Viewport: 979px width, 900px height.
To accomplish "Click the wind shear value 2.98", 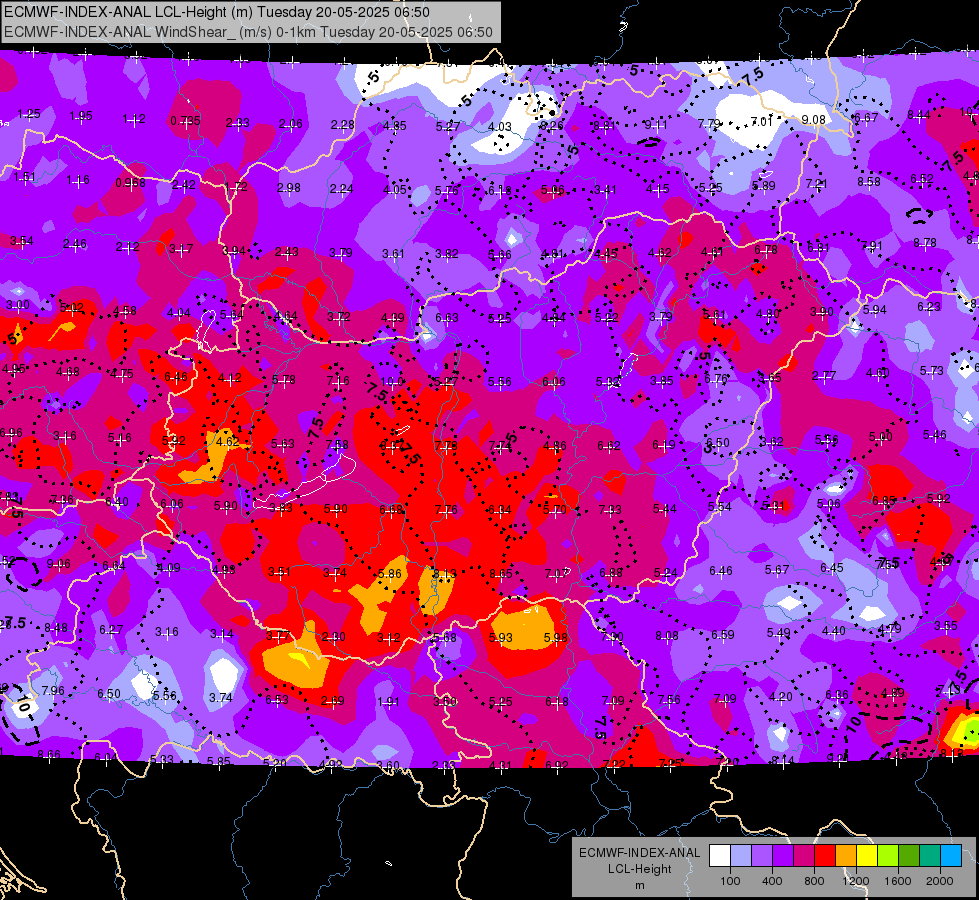I will [x=288, y=187].
